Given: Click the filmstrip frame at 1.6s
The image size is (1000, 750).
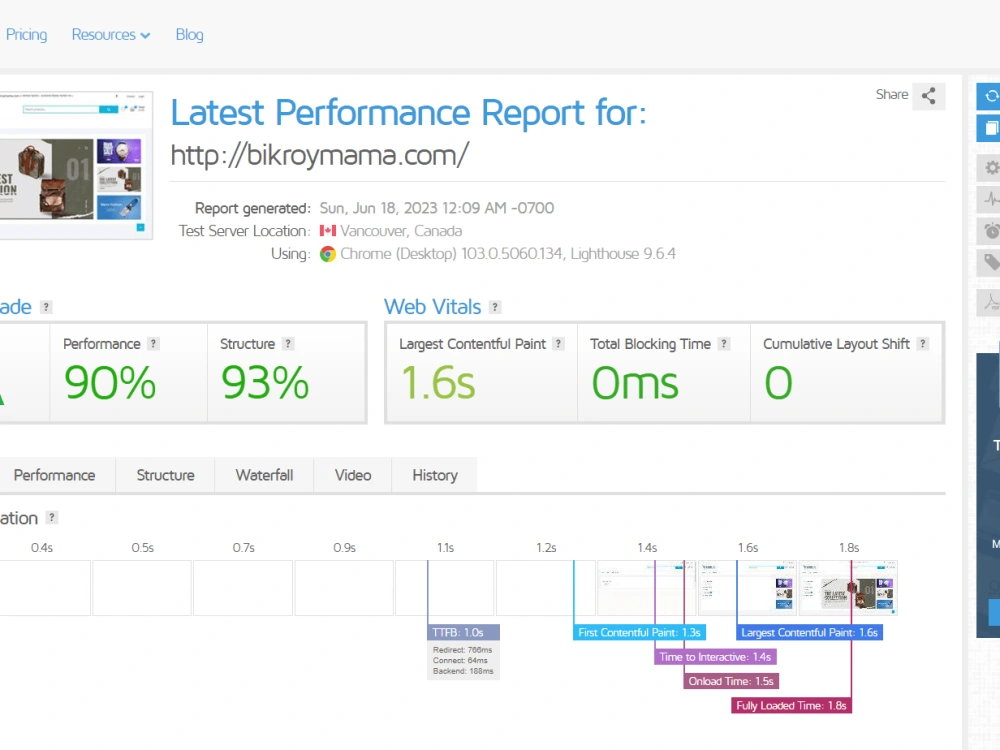Looking at the screenshot, I should [747, 587].
